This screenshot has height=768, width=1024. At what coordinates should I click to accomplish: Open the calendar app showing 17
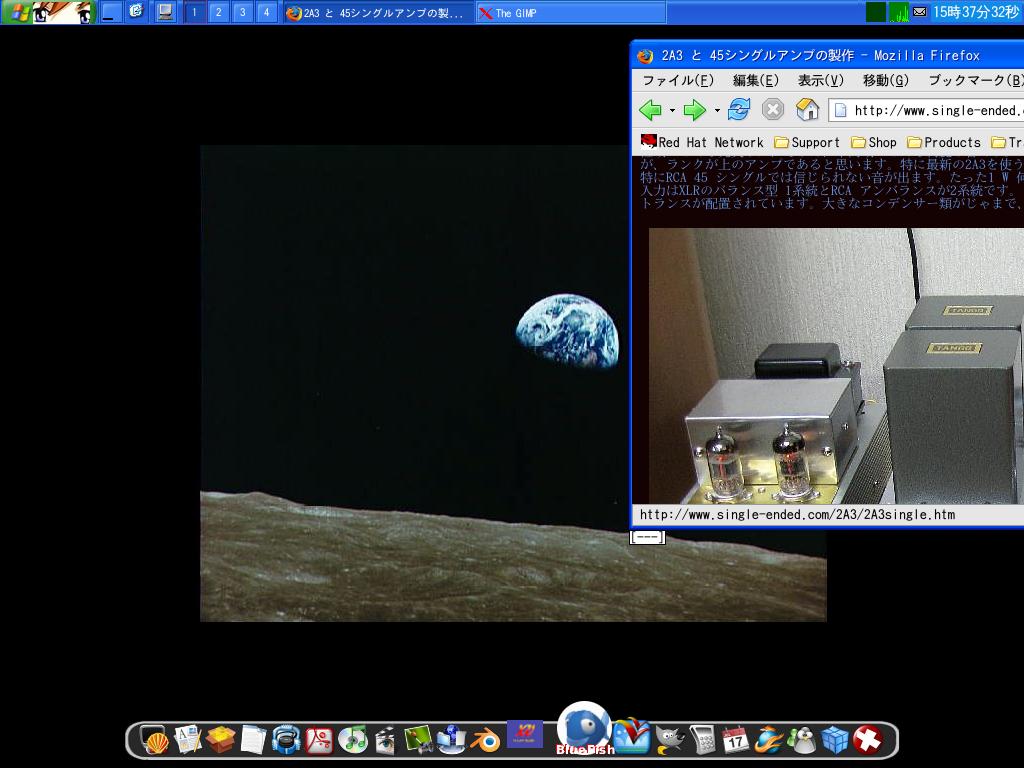(x=736, y=740)
